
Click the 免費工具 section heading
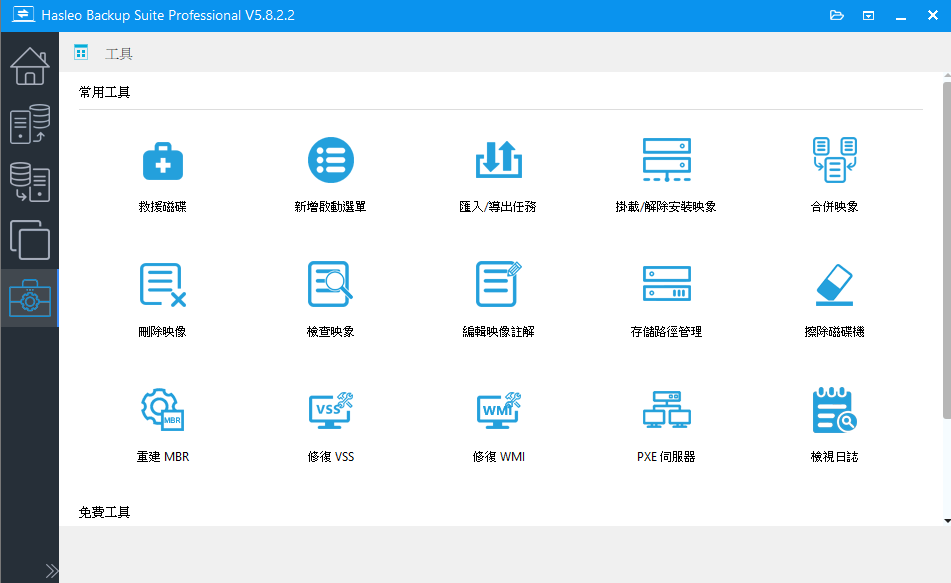click(x=104, y=513)
